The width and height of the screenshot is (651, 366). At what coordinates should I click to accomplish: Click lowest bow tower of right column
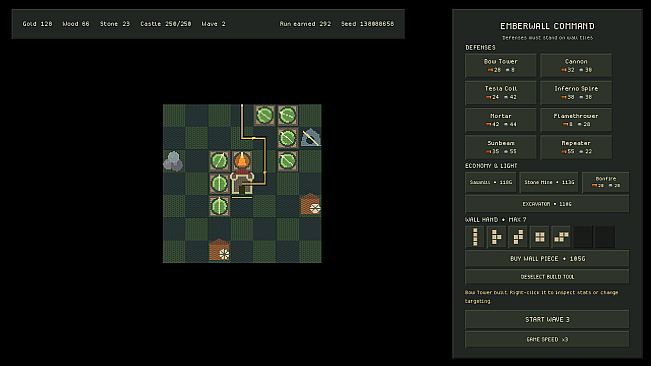coord(287,161)
